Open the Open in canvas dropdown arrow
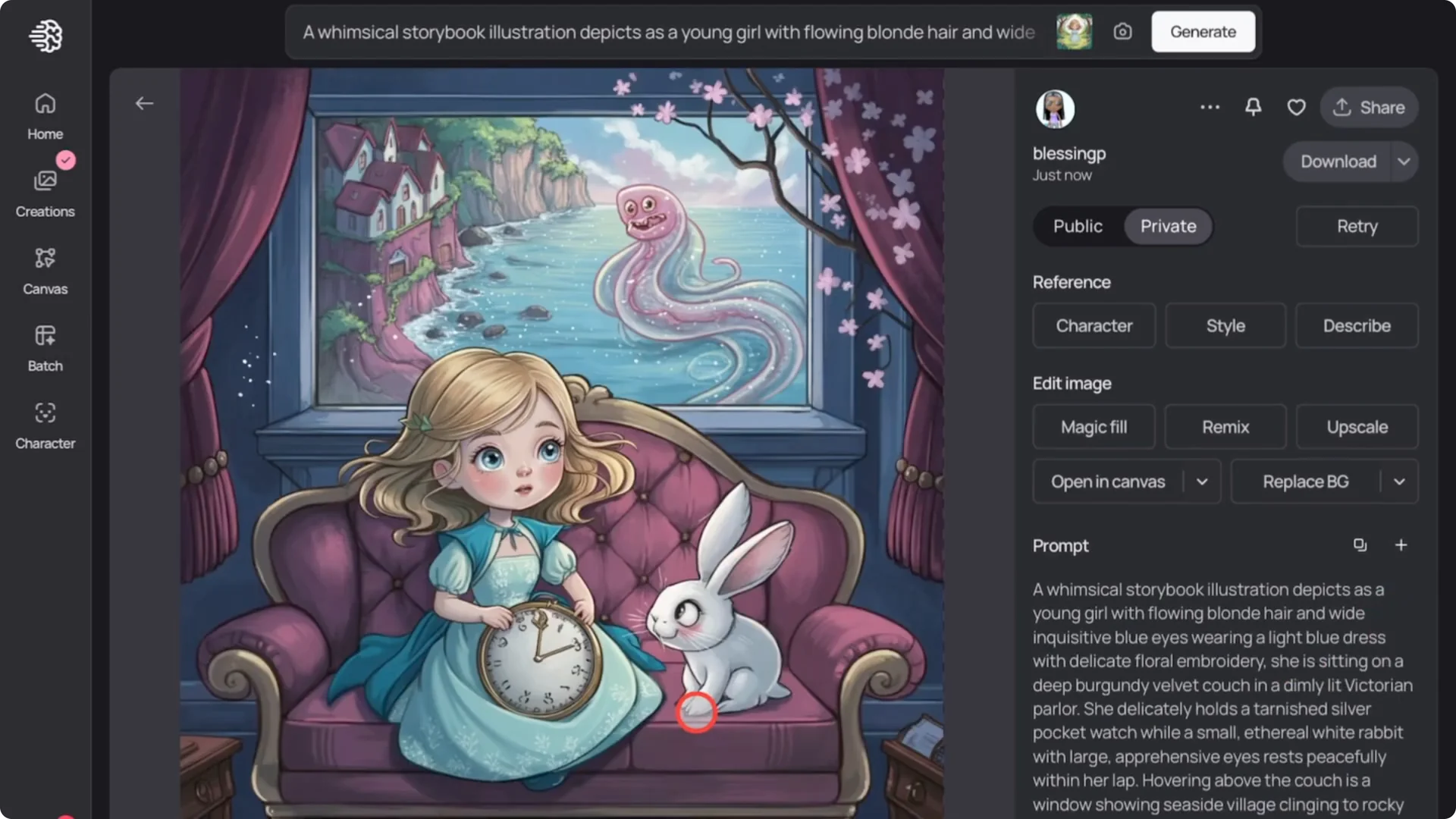1456x819 pixels. point(1201,481)
